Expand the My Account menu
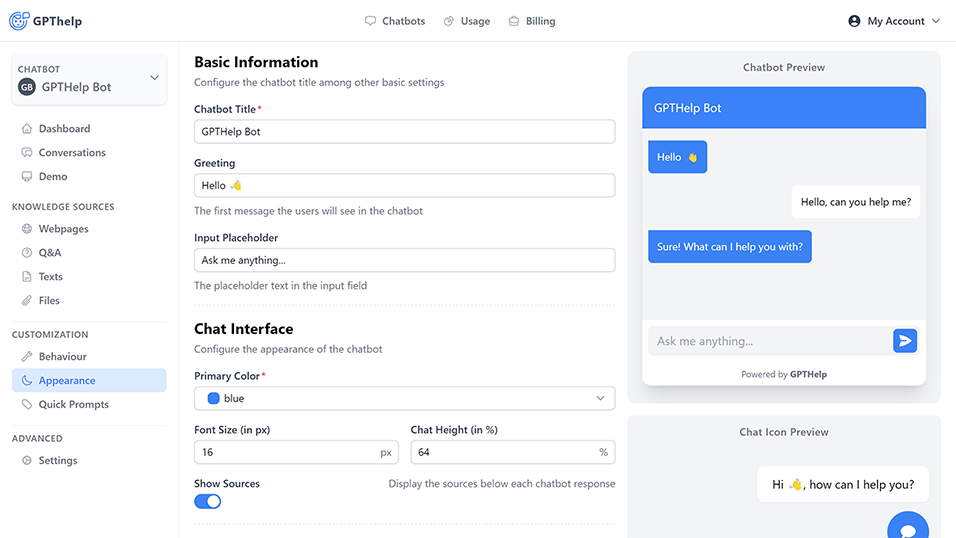 pos(893,21)
